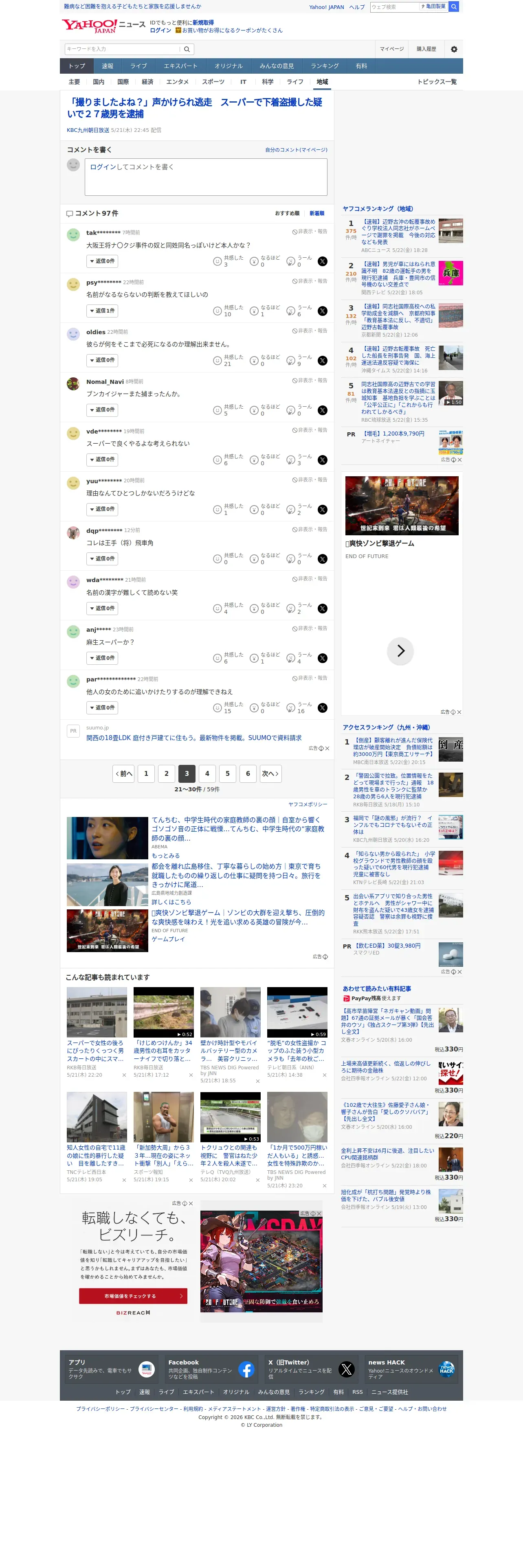
Task: Expand 返信1件 under psy******** comment
Action: [102, 311]
